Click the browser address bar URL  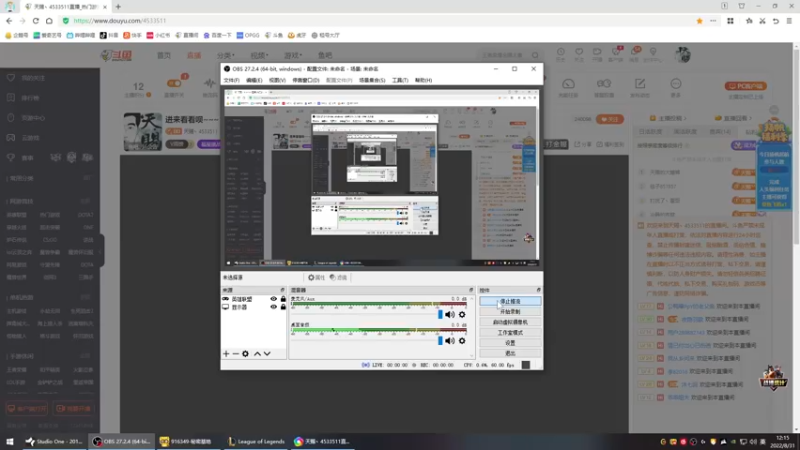click(120, 21)
